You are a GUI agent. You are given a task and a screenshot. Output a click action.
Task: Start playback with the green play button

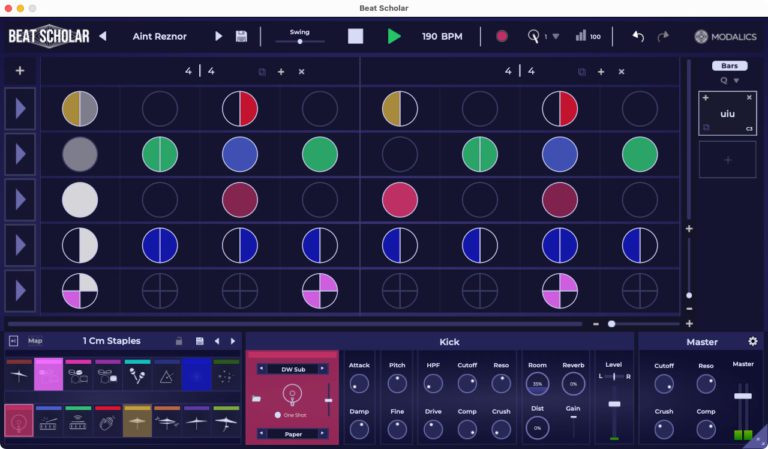394,36
